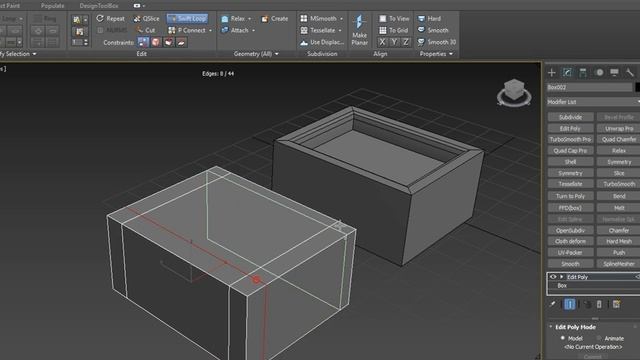This screenshot has height=360, width=640.
Task: Toggle Show End Result icon
Action: (x=570, y=304)
